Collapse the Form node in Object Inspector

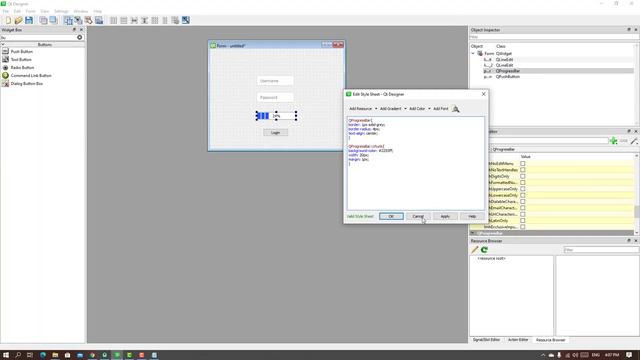(473, 53)
